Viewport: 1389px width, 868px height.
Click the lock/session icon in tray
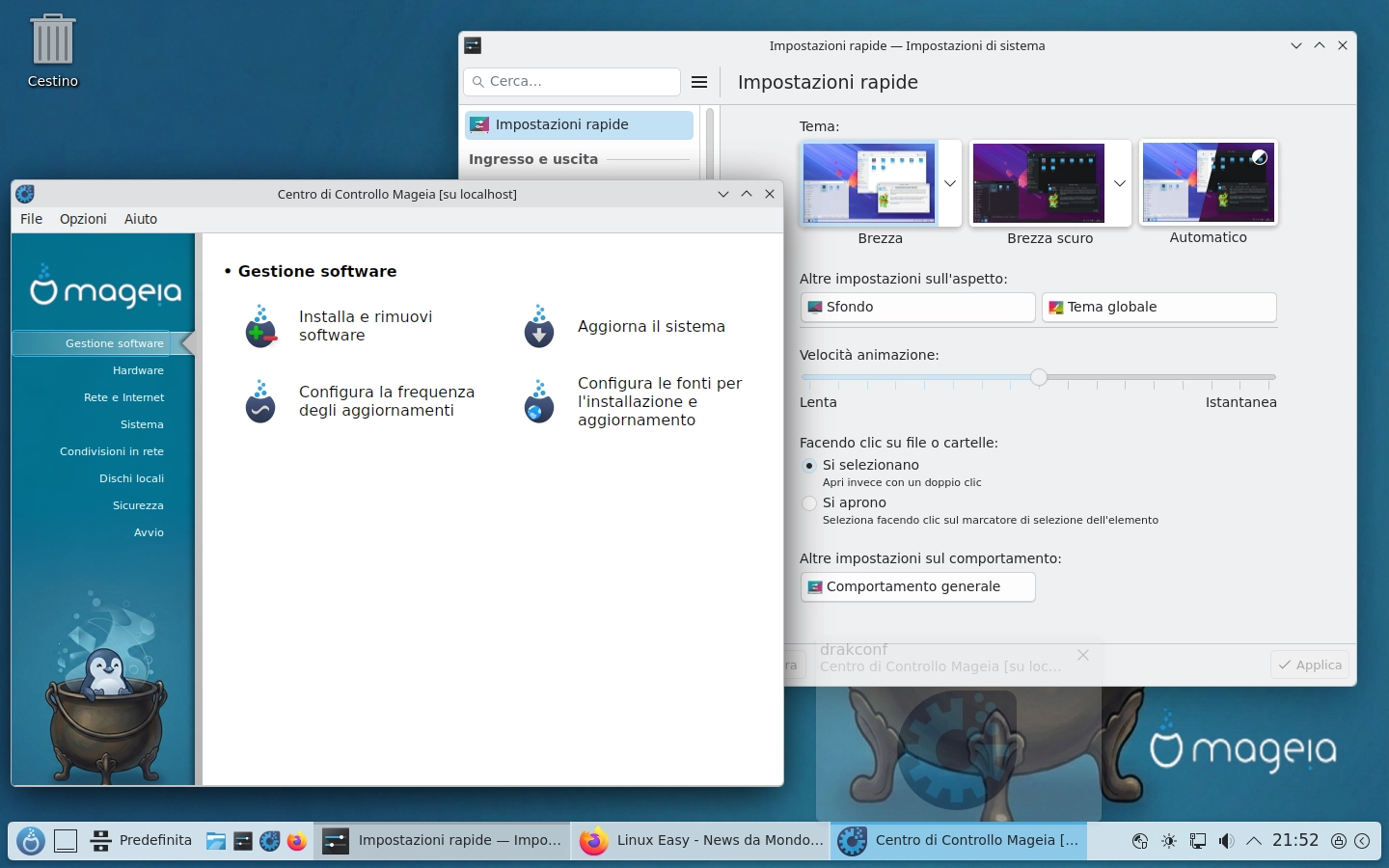(x=1339, y=841)
